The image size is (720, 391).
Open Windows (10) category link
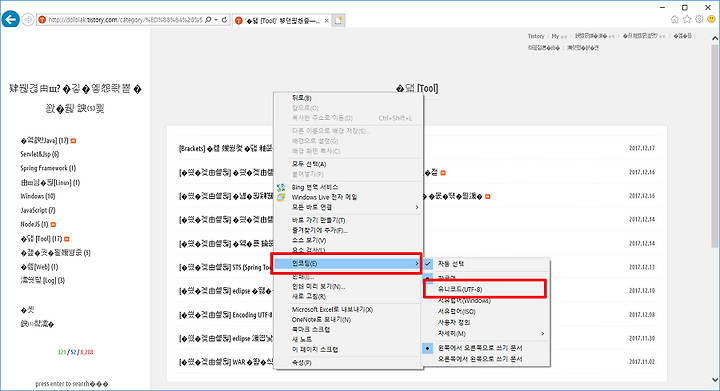(x=37, y=196)
